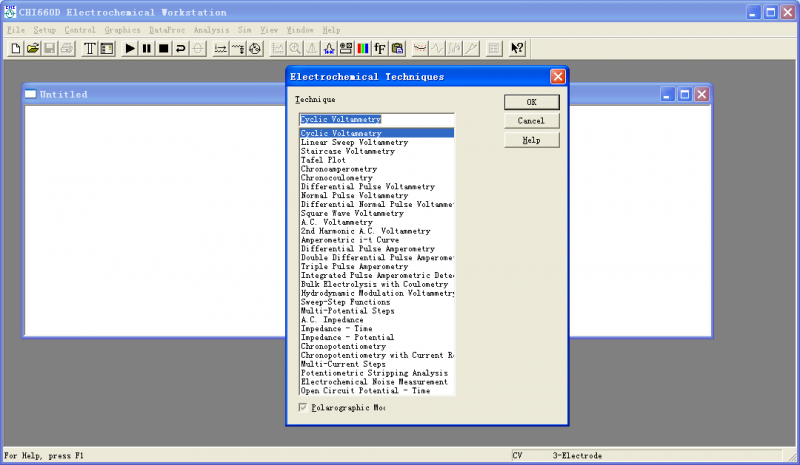Select Multi-Potential Steps
Screen dimensions: 800x465
point(377,311)
